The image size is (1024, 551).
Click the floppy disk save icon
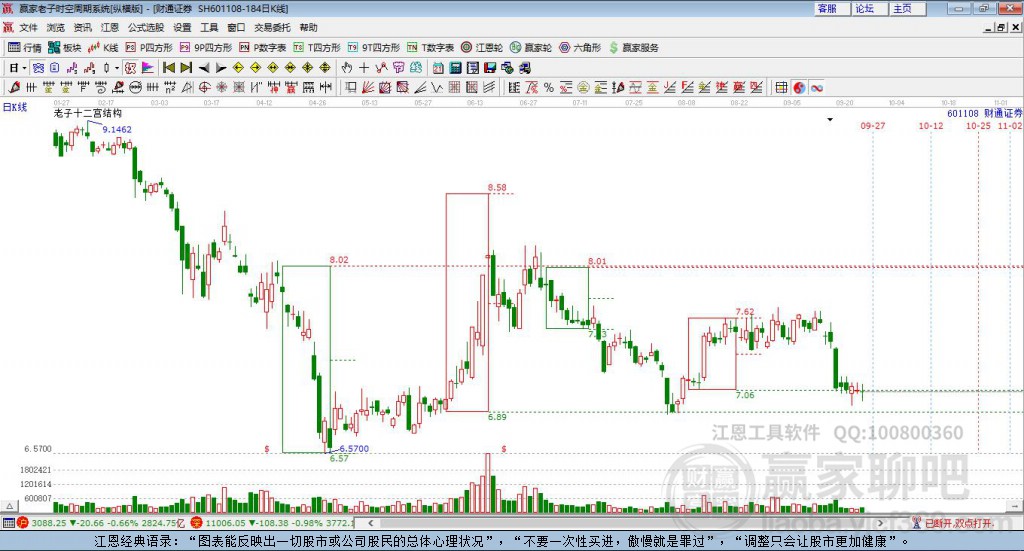[x=490, y=68]
